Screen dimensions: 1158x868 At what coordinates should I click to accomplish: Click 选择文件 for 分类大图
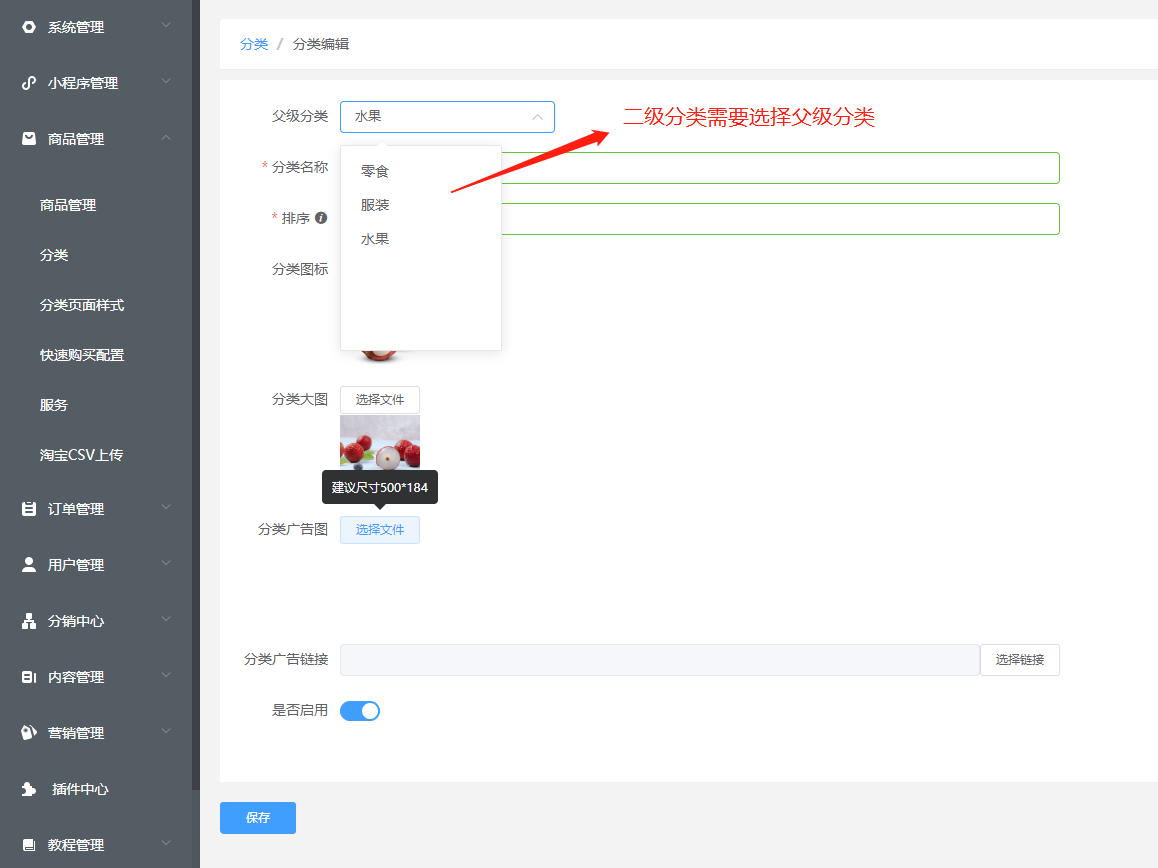click(380, 400)
